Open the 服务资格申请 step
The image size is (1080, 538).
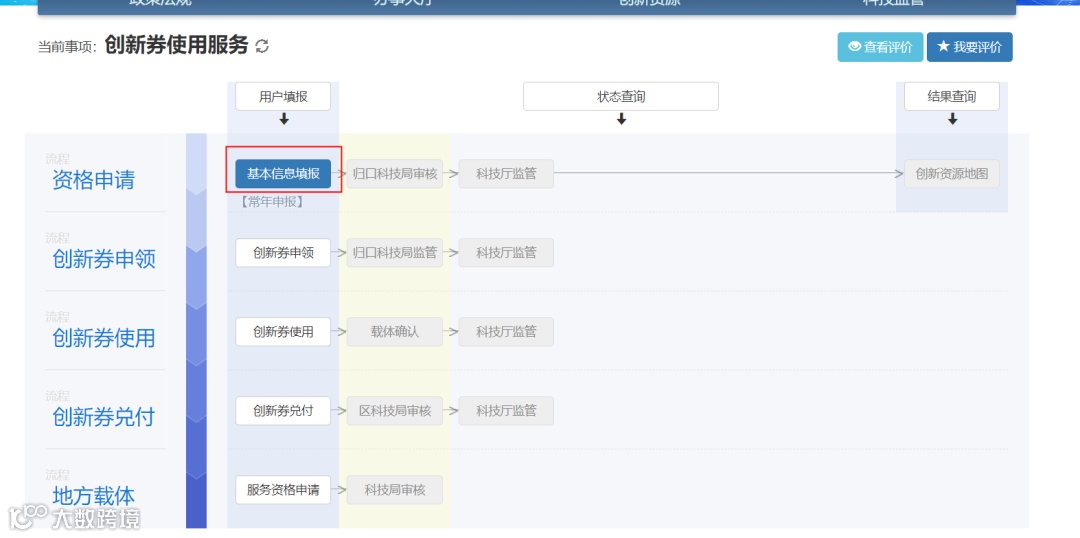[x=283, y=490]
